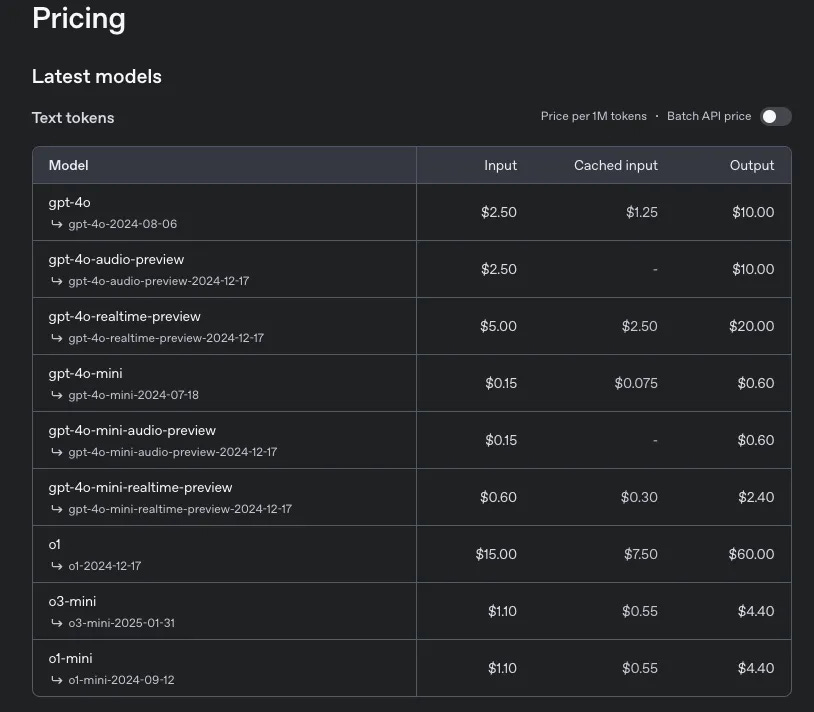Click the arrow icon beside gpt-4o-audio-preview-2024-12-17
This screenshot has width=814, height=712.
[57, 281]
